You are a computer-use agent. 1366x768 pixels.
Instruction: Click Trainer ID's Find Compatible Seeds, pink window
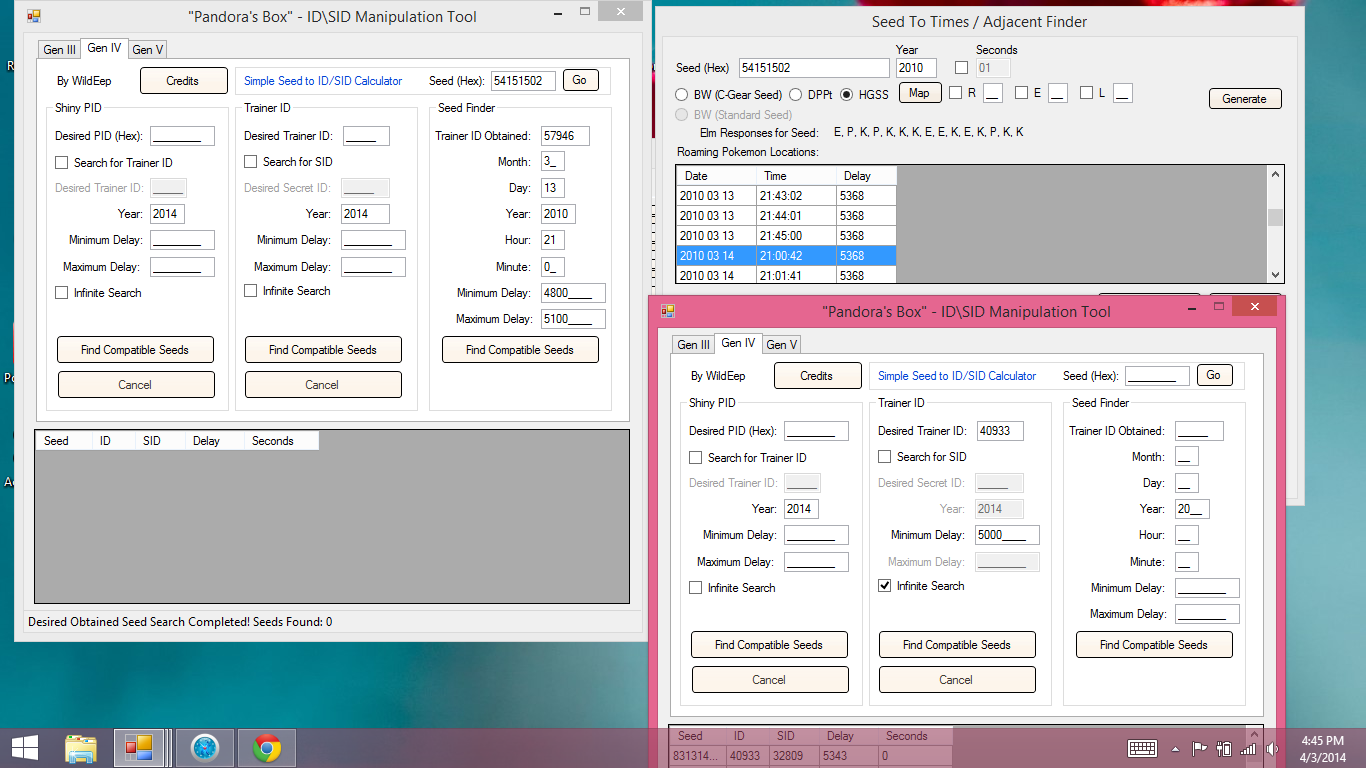957,645
